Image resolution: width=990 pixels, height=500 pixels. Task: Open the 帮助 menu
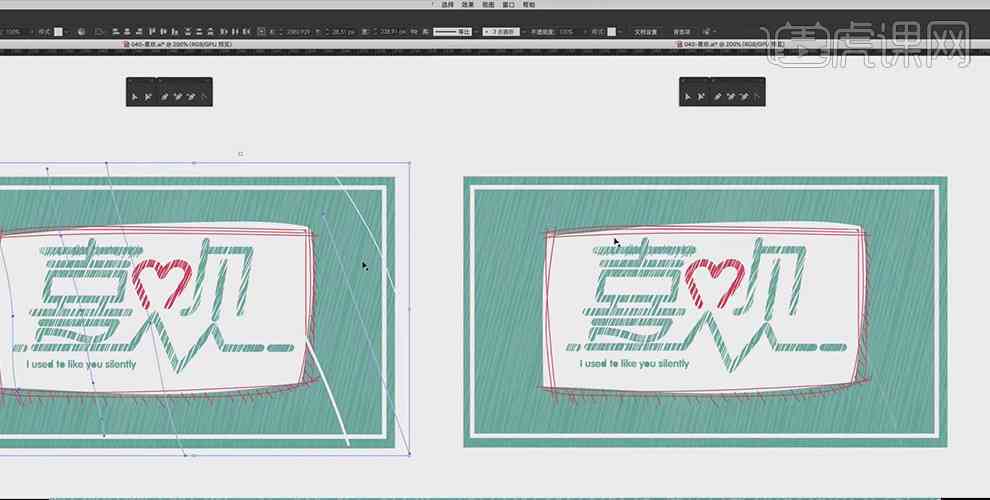[x=528, y=4]
